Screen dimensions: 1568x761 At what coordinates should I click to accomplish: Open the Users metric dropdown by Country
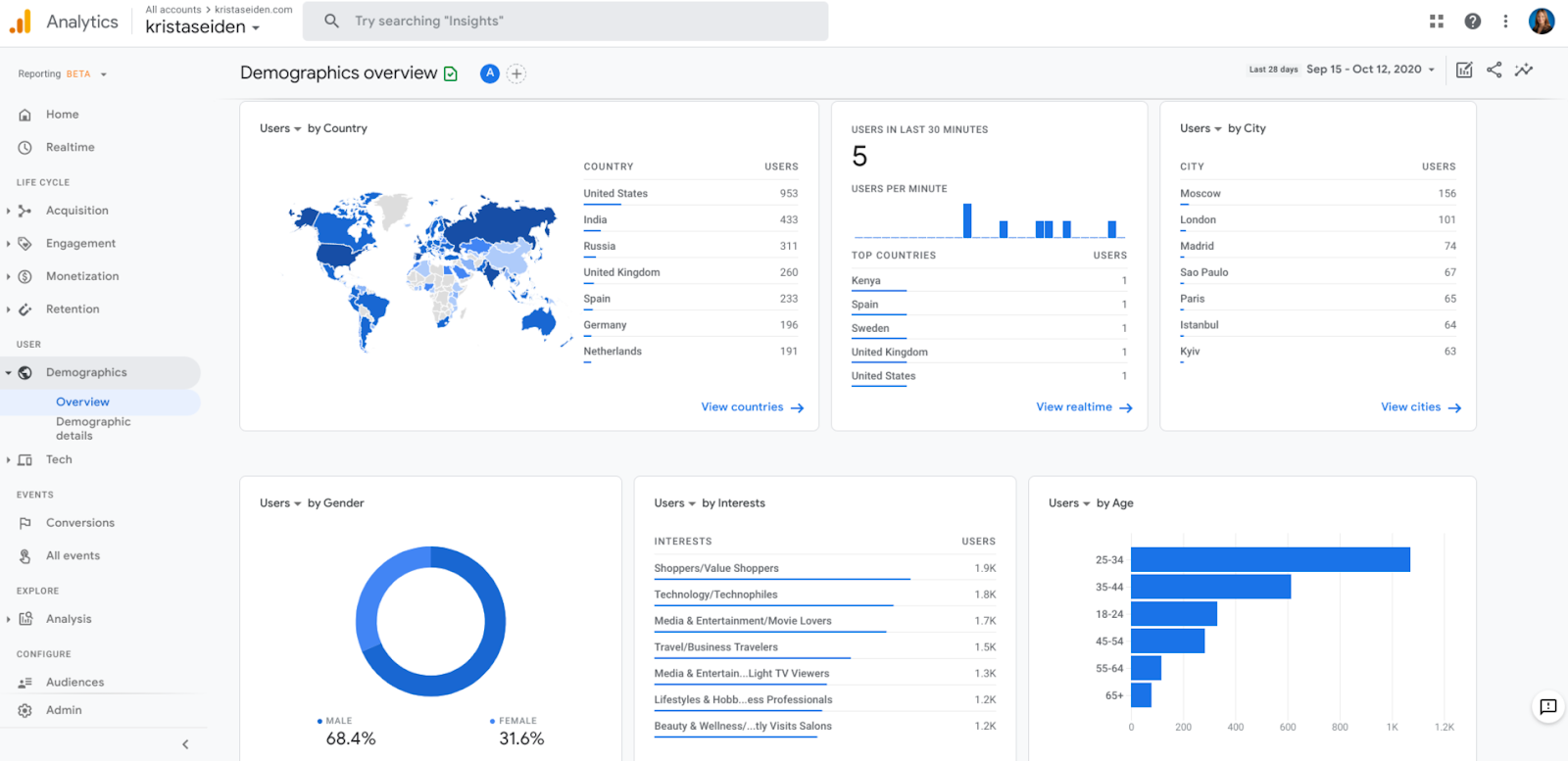pos(280,128)
